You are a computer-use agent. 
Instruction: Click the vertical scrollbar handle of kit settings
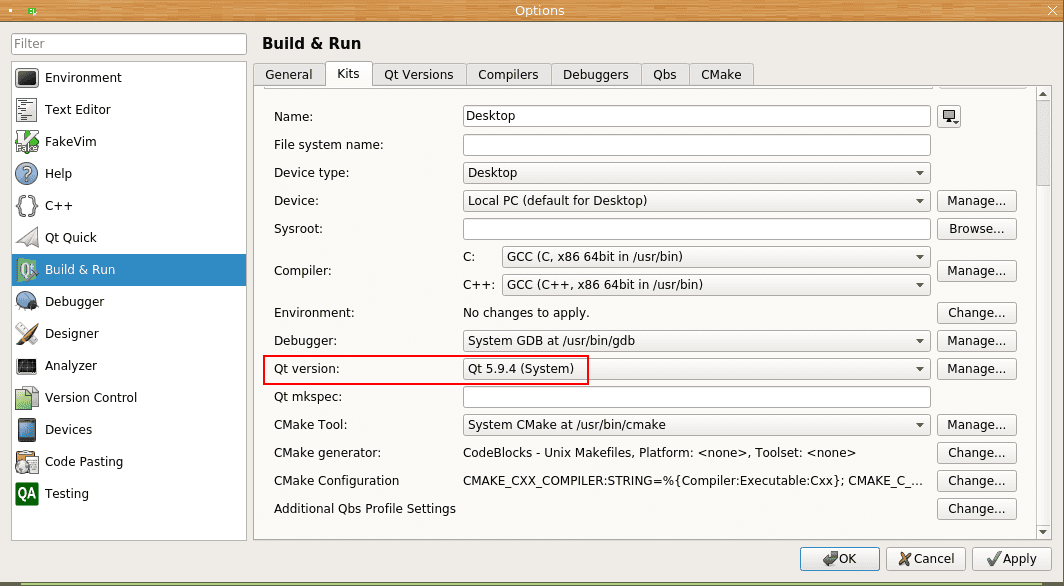(x=1044, y=143)
